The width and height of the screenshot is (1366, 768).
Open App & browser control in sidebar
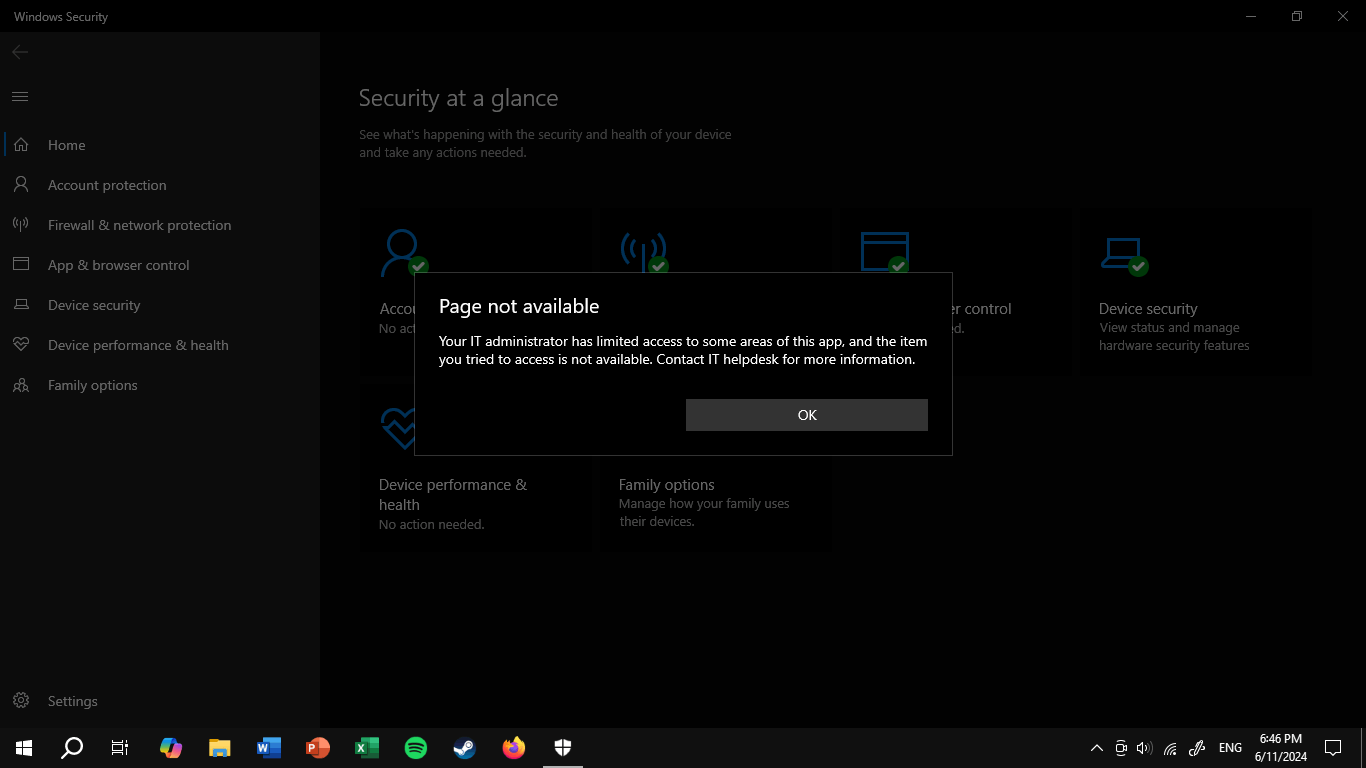pyautogui.click(x=160, y=265)
